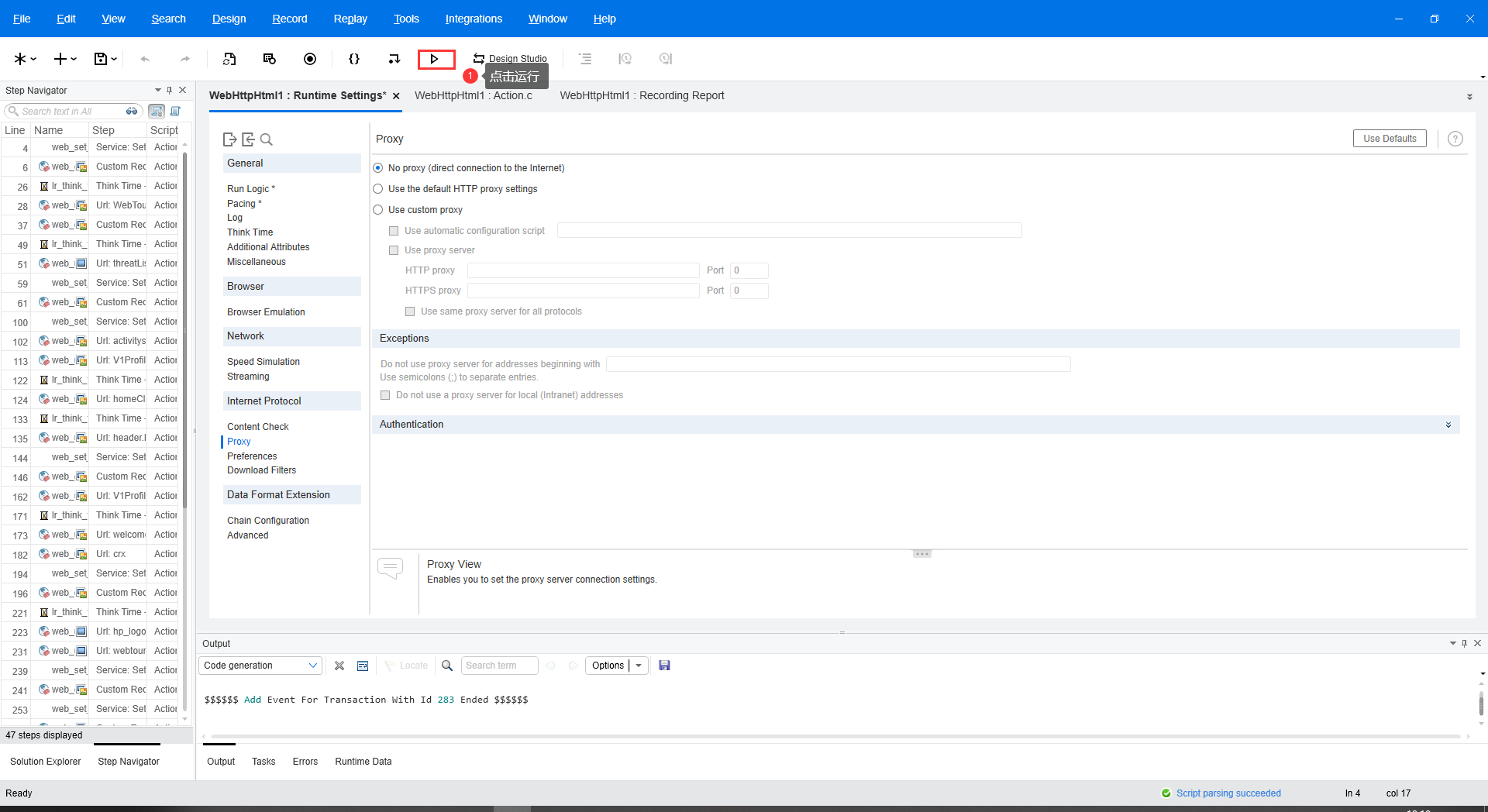Open the Options dropdown arrow in Output
Screen dimensions: 1488x812
click(x=639, y=666)
